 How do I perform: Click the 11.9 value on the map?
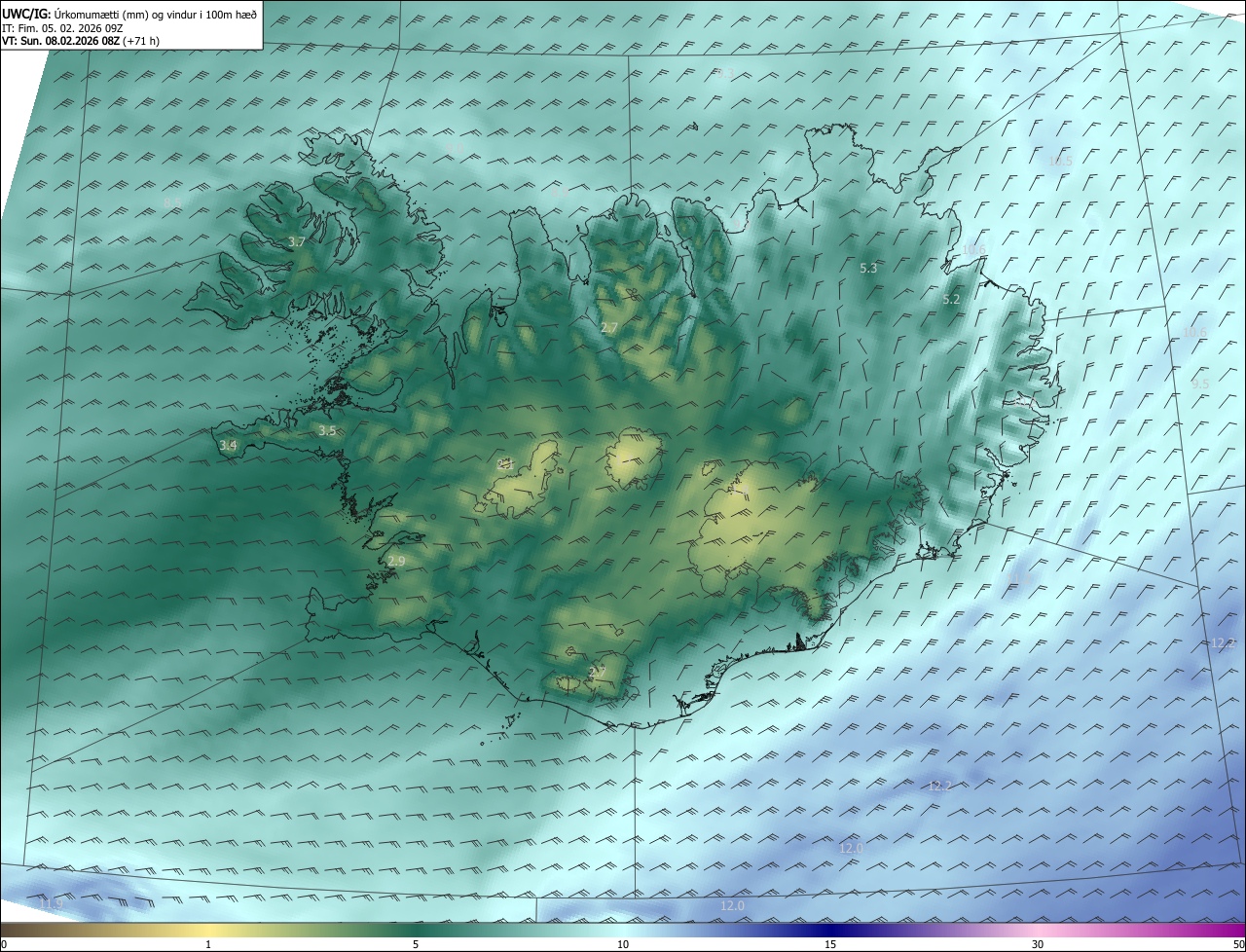(x=51, y=905)
